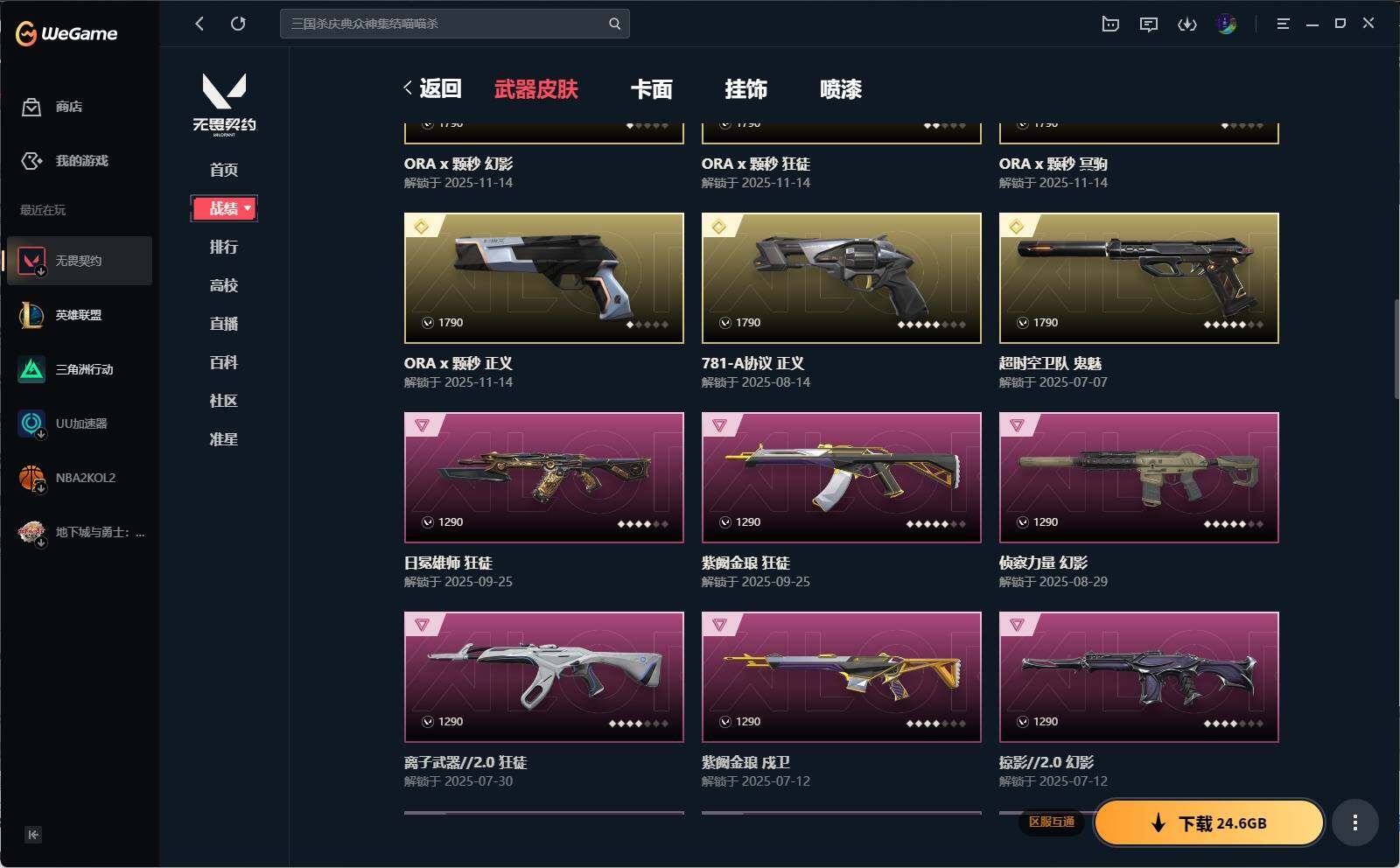Go back with the top arrow
This screenshot has height=868, width=1400.
click(x=199, y=24)
